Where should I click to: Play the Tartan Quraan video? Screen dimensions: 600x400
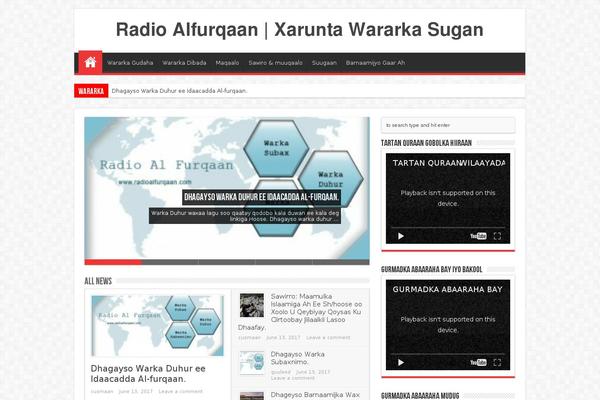402,236
